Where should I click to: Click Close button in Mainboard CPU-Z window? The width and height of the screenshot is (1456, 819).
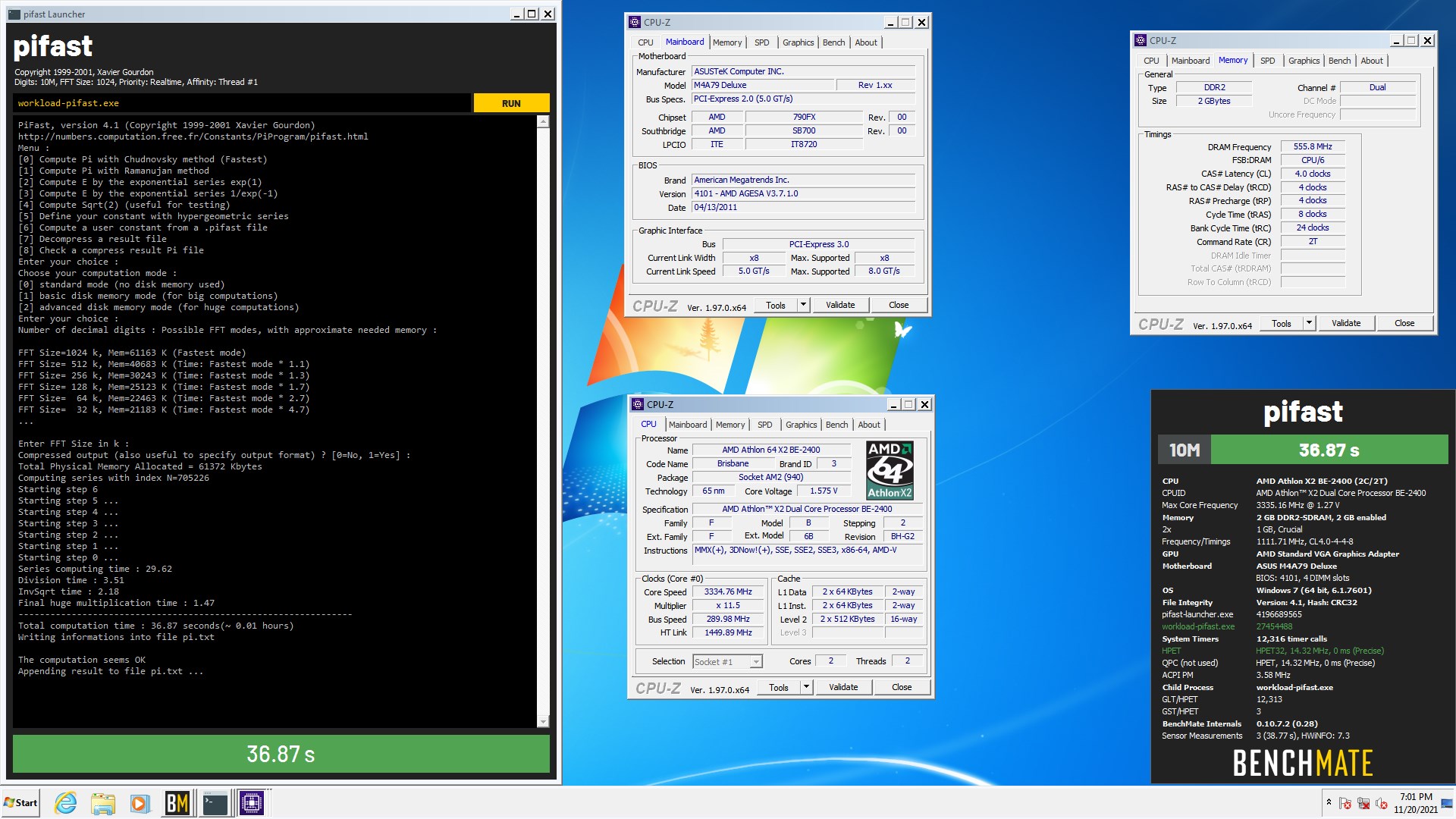point(899,305)
